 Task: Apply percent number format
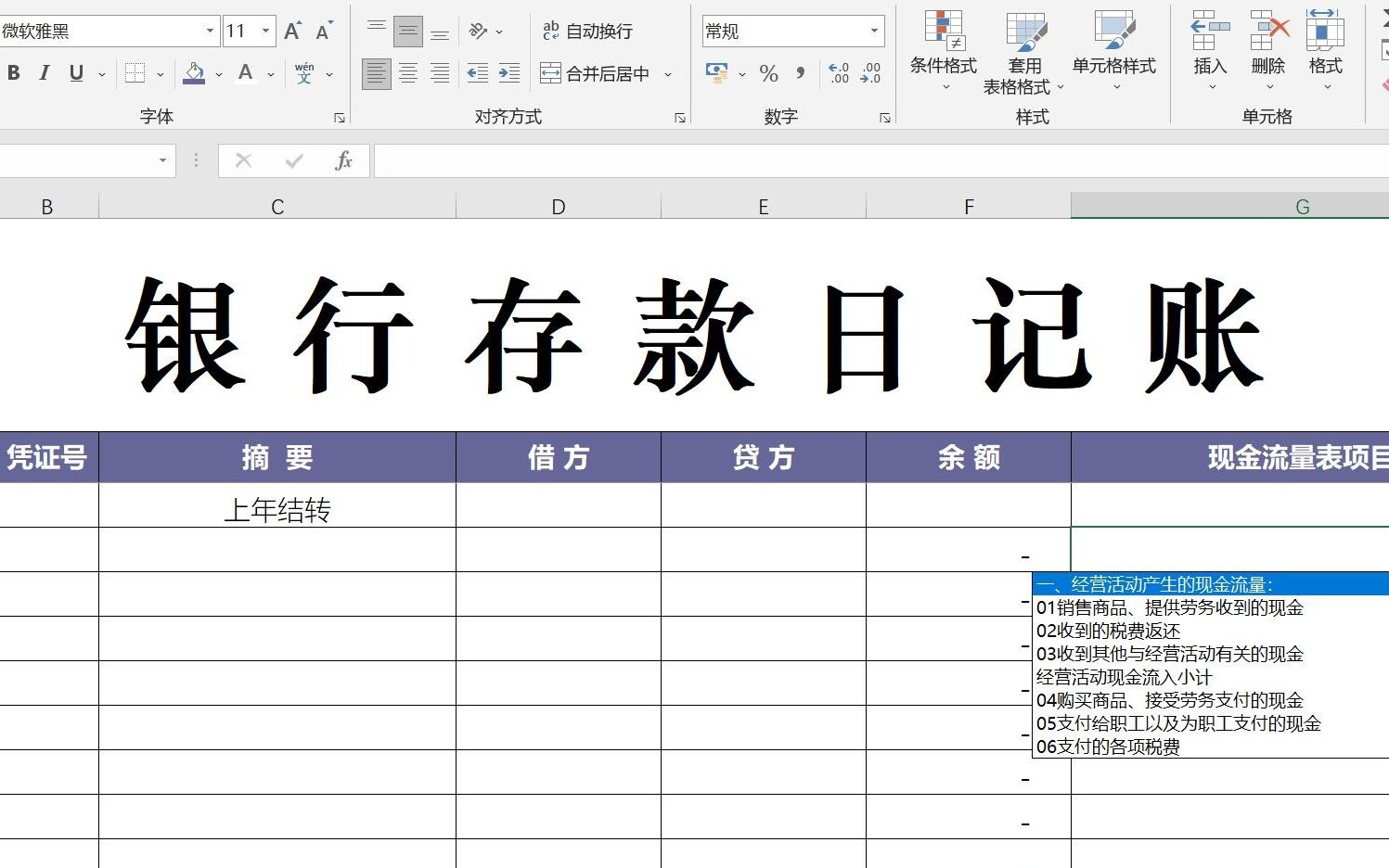(x=767, y=74)
